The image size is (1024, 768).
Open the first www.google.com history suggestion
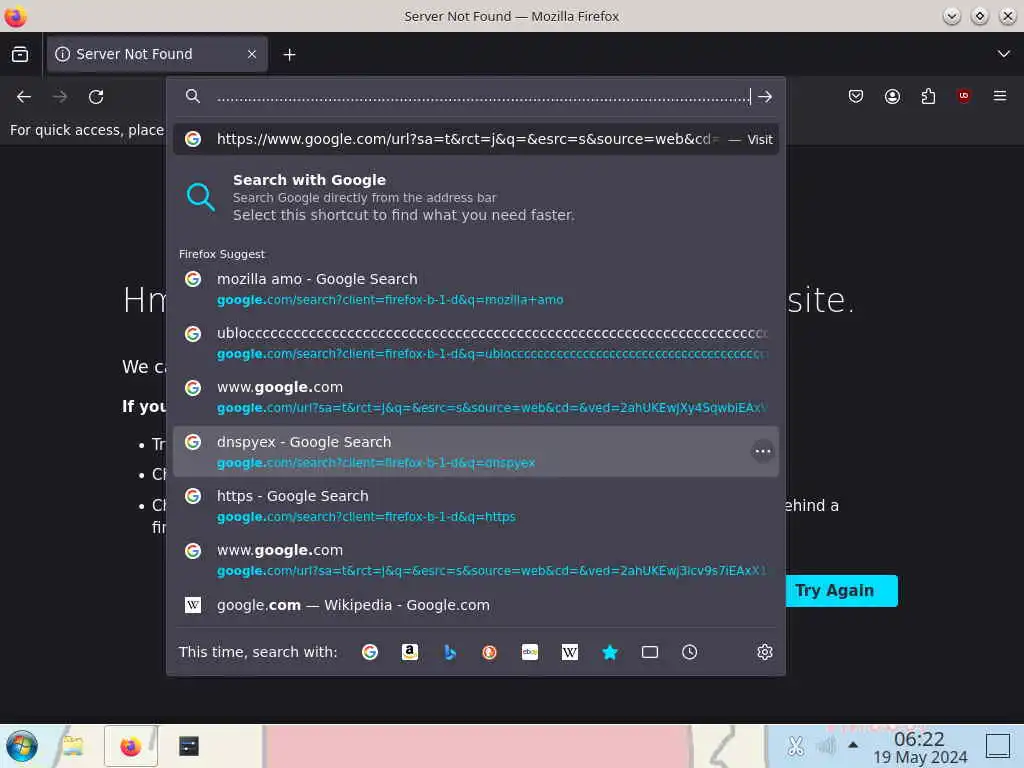coord(475,397)
